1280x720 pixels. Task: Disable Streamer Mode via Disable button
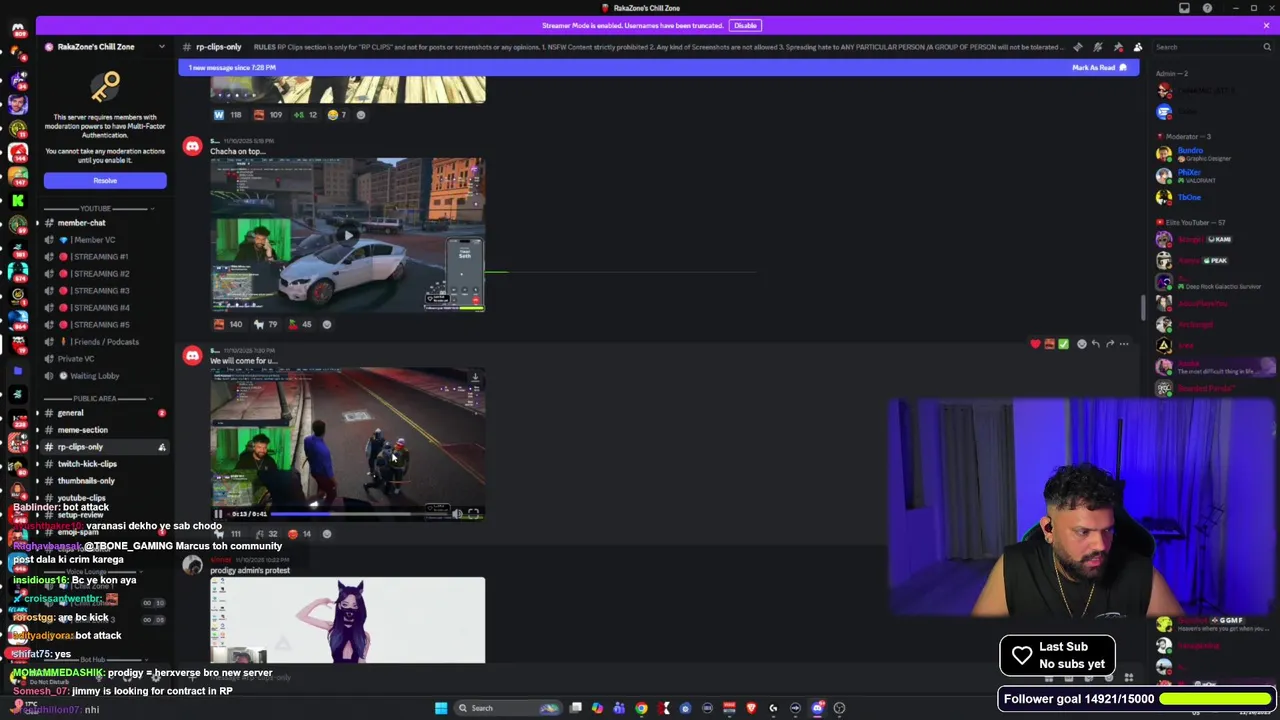[745, 25]
